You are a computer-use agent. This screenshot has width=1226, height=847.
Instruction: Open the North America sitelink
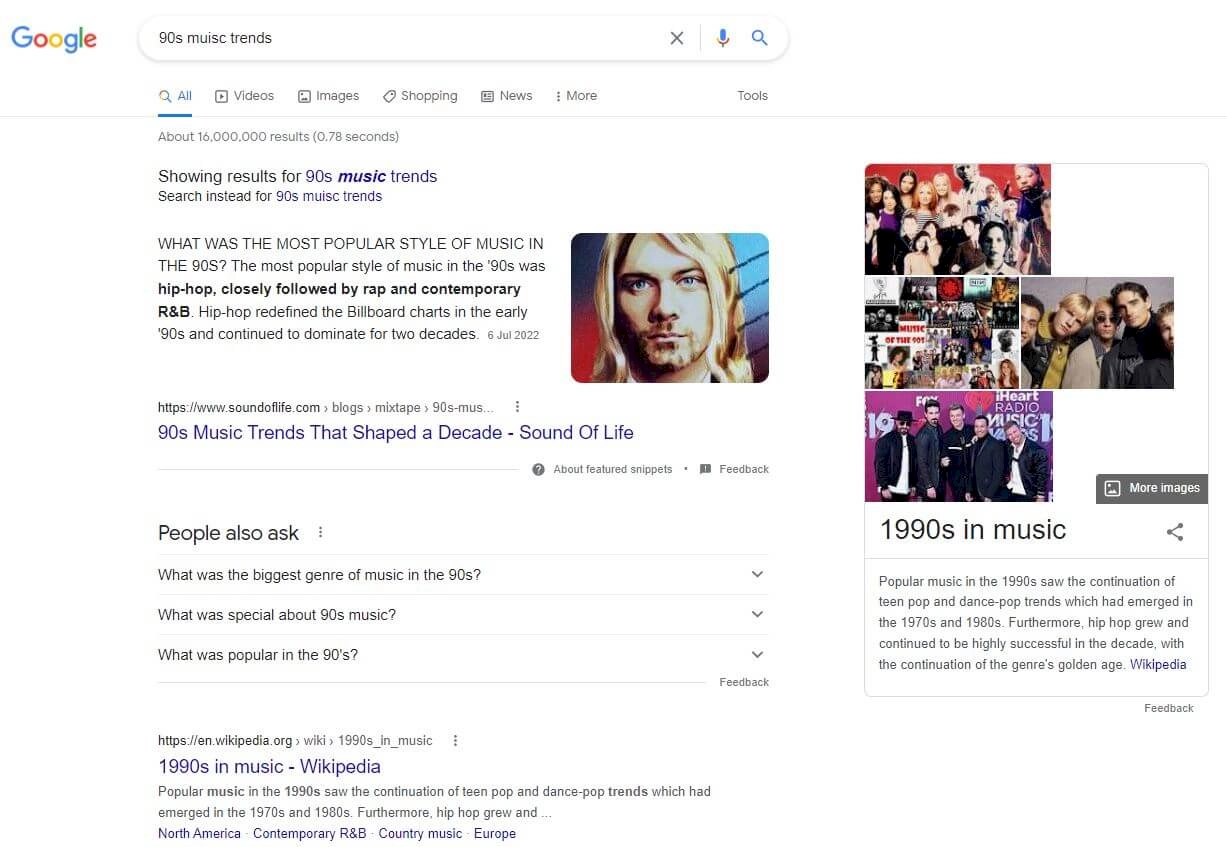[199, 833]
